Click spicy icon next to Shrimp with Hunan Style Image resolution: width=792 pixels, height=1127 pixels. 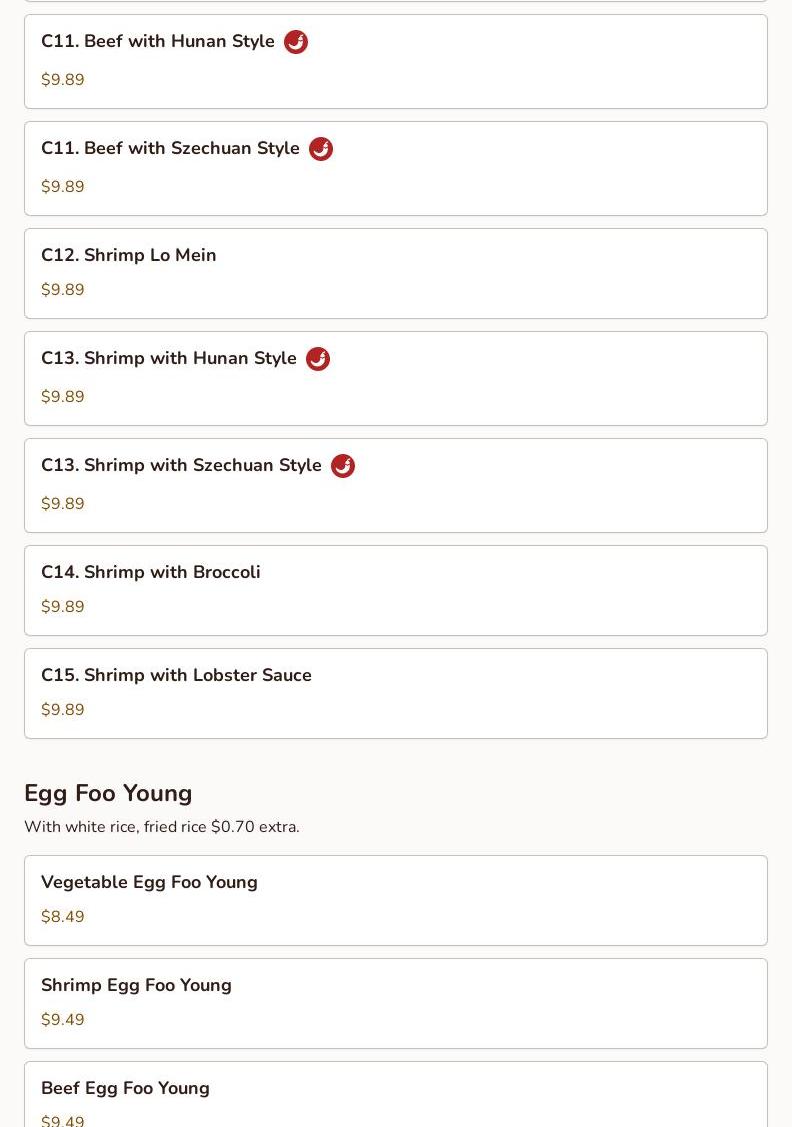318,359
